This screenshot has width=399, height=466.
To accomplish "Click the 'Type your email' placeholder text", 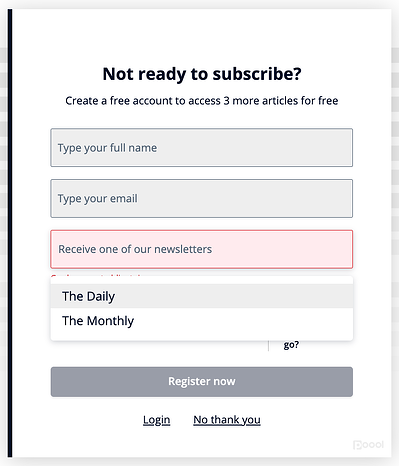I will tap(98, 199).
